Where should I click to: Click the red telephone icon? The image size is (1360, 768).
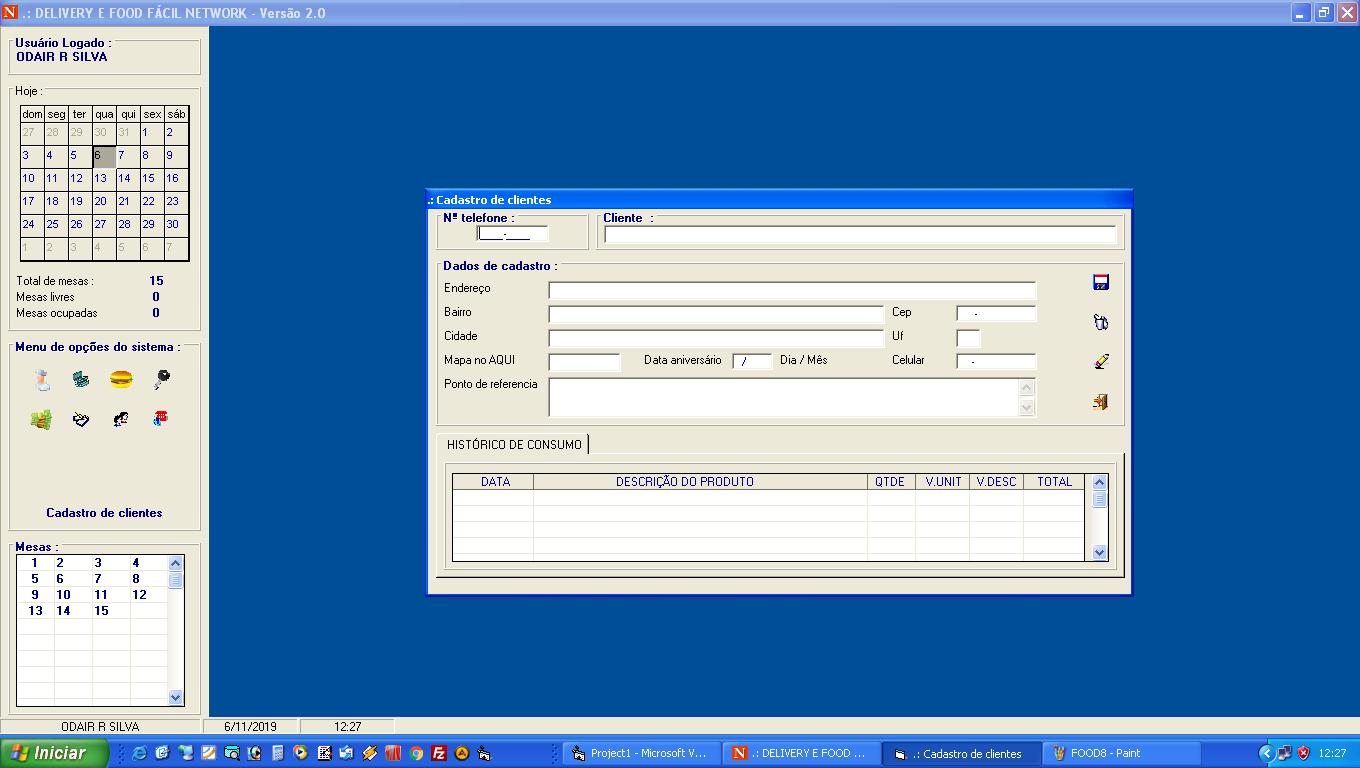coord(161,420)
